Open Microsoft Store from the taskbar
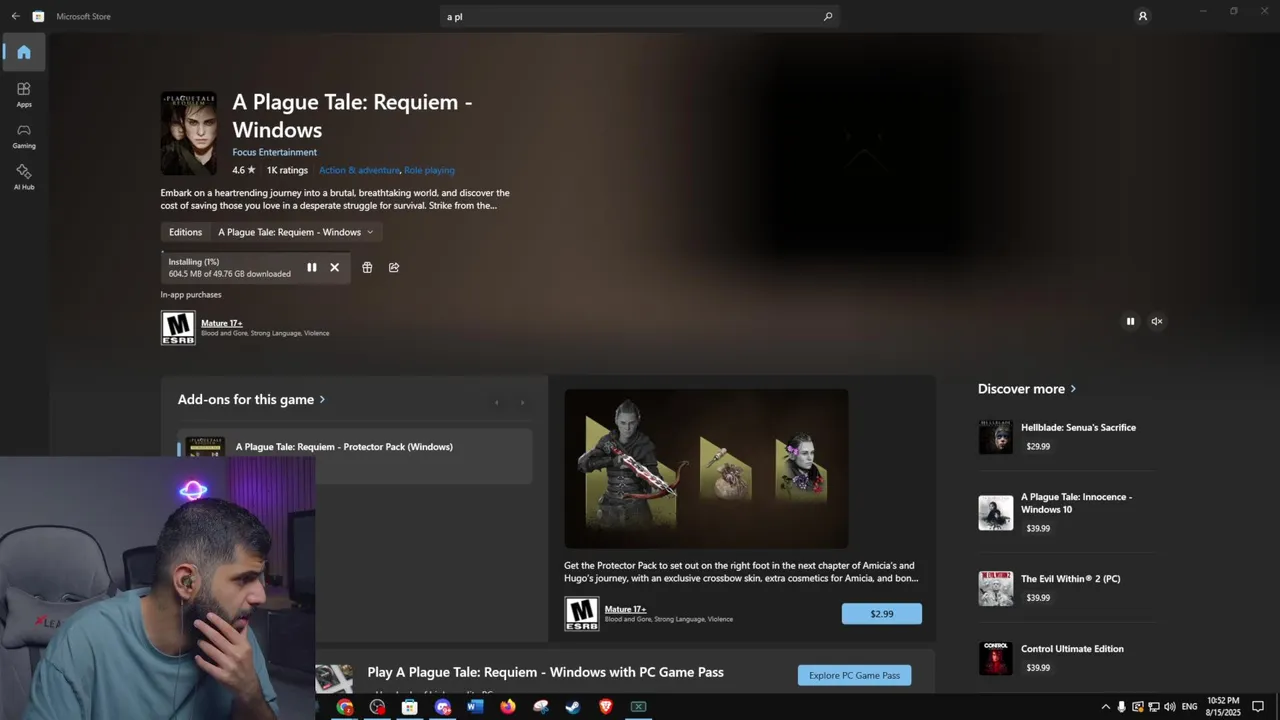Screen dimensions: 1280x720 click(410, 707)
